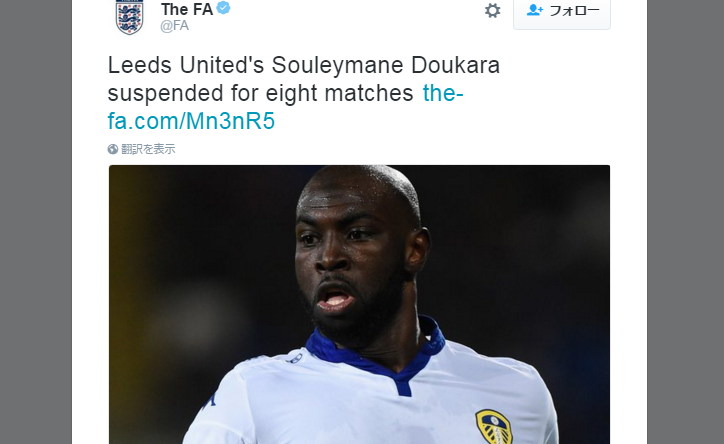Viewport: 724px width, 444px height.
Task: Click the Leeds United crest on the shirt
Action: pos(494,426)
